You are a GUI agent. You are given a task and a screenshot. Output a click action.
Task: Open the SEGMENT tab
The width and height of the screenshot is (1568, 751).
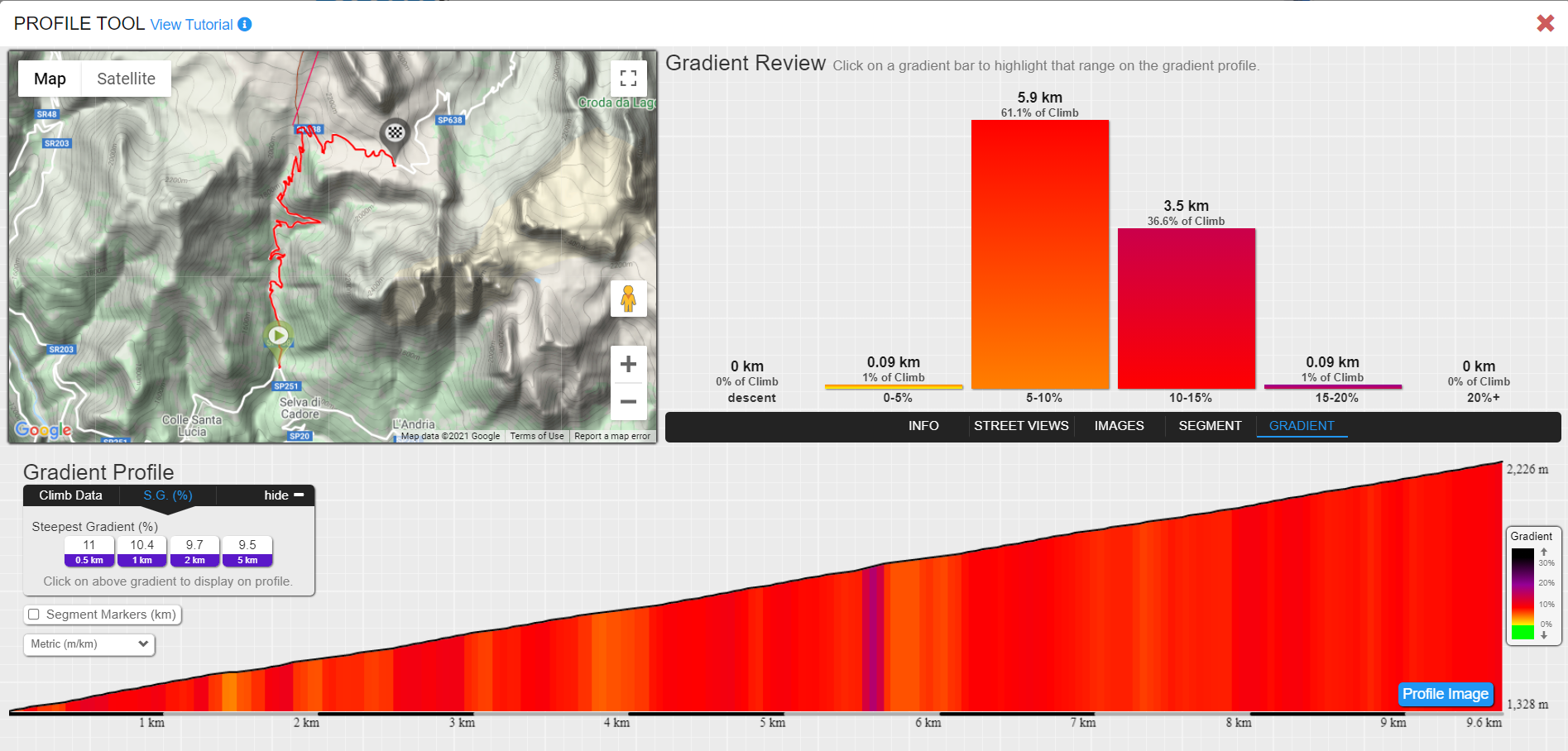tap(1210, 426)
